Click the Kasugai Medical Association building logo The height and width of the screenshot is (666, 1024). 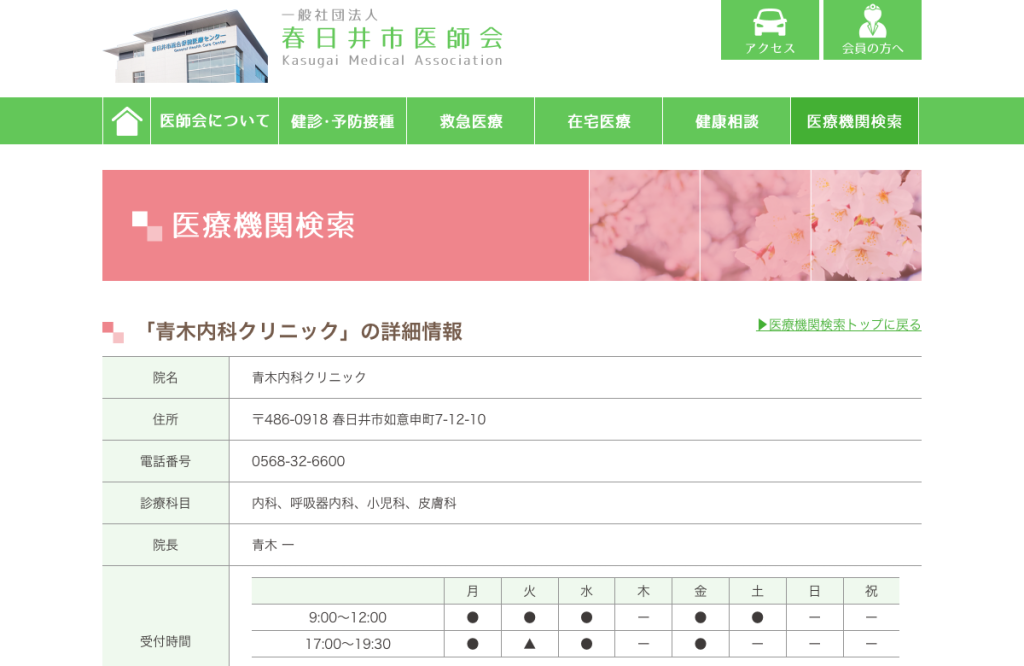185,46
